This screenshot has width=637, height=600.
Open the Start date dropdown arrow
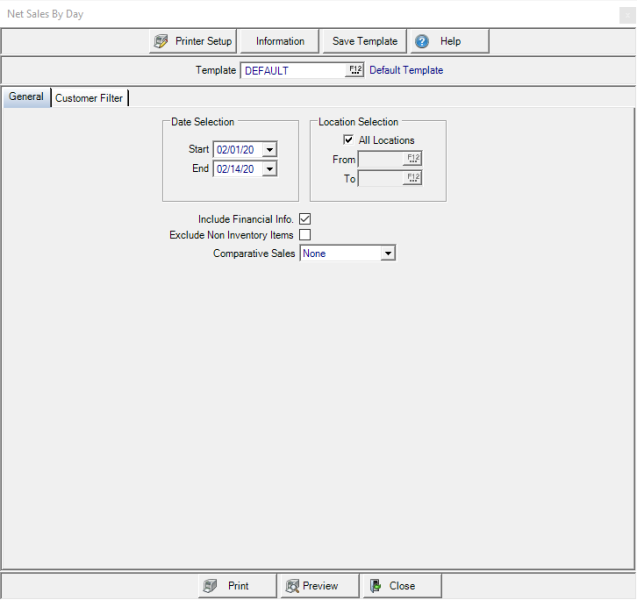(269, 150)
